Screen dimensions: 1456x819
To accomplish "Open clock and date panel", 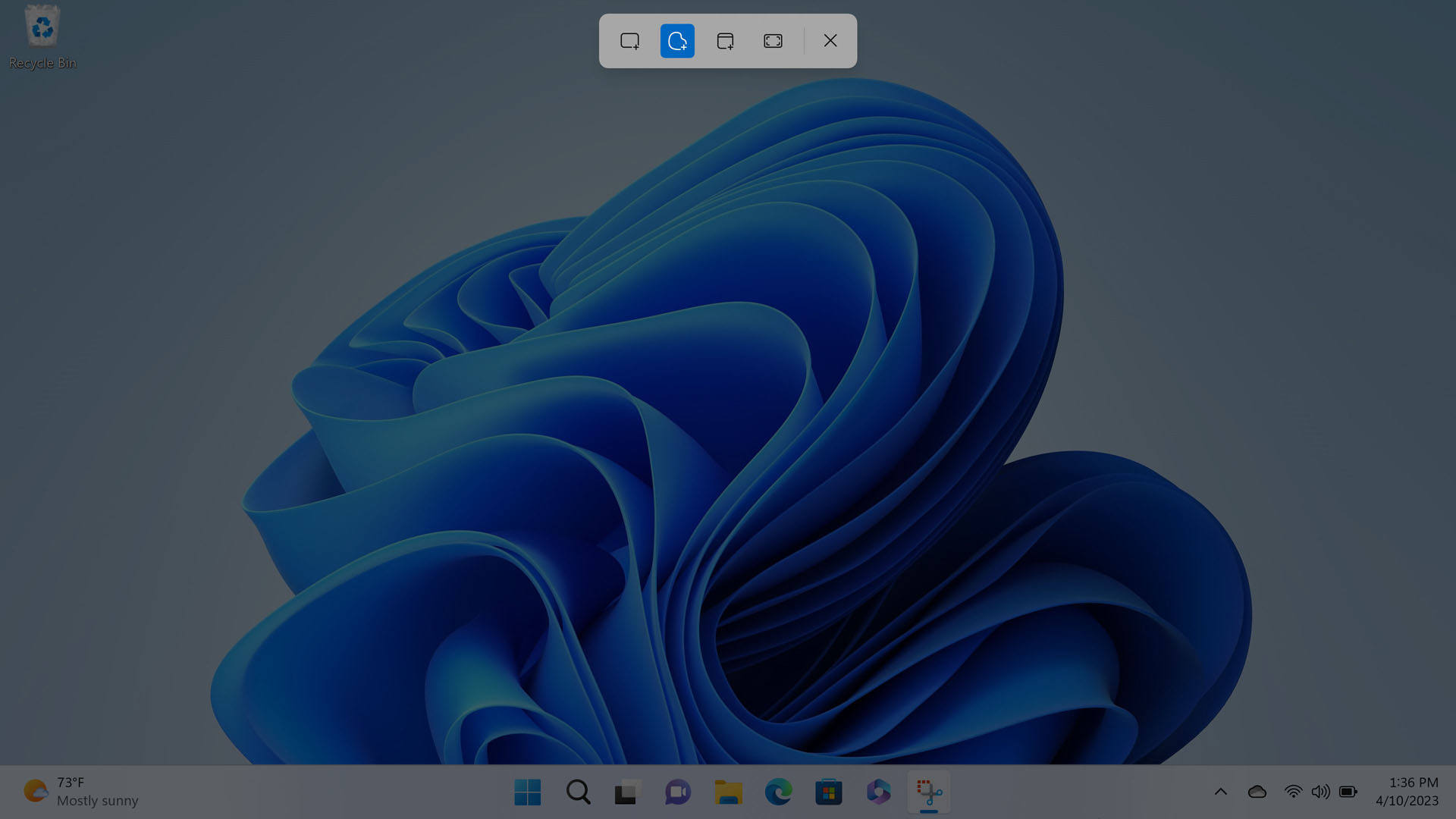I will coord(1407,792).
